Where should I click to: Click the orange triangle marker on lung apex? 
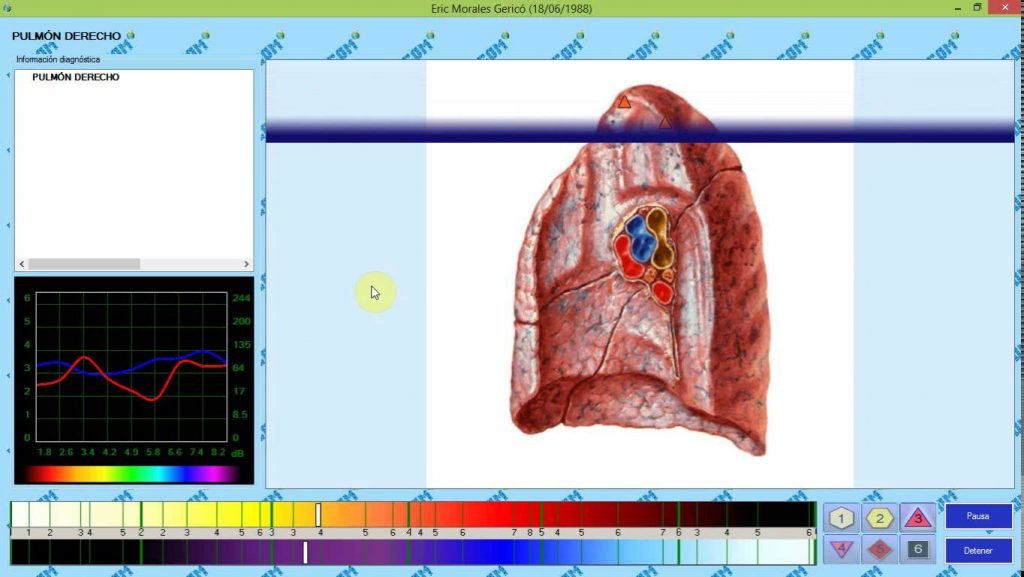point(624,102)
